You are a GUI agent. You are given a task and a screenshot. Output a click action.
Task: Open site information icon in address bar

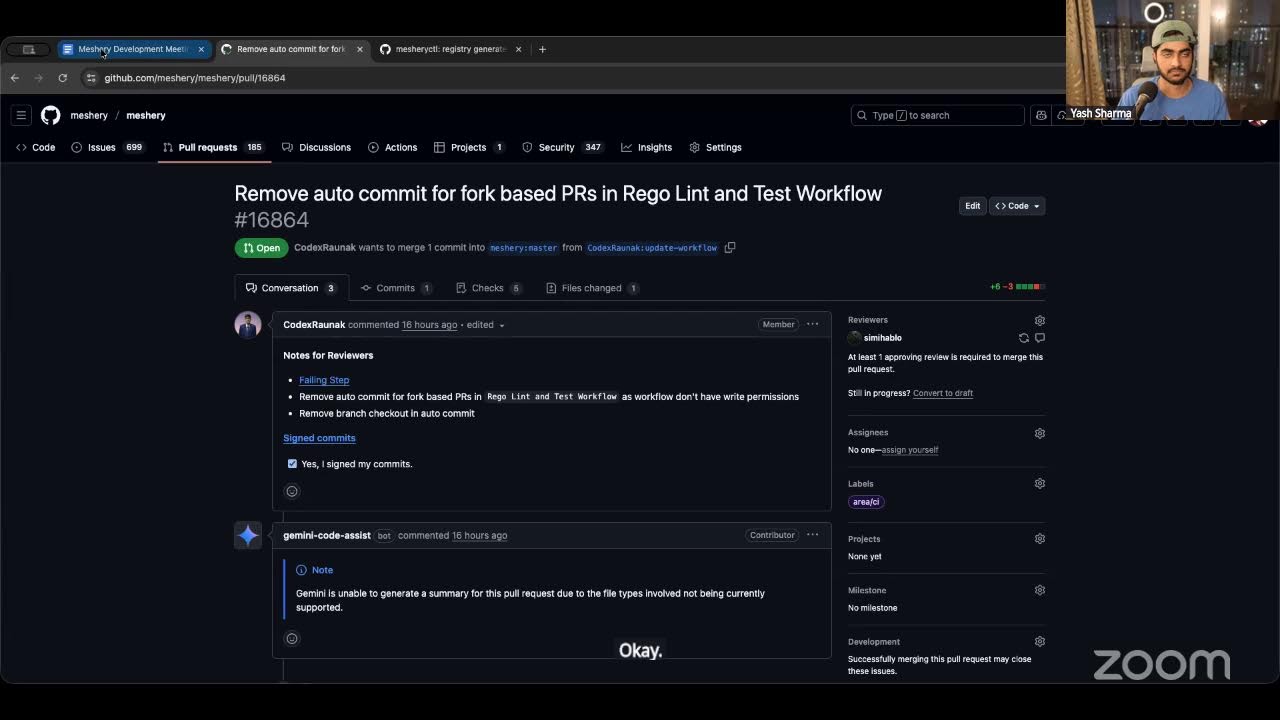tap(91, 78)
